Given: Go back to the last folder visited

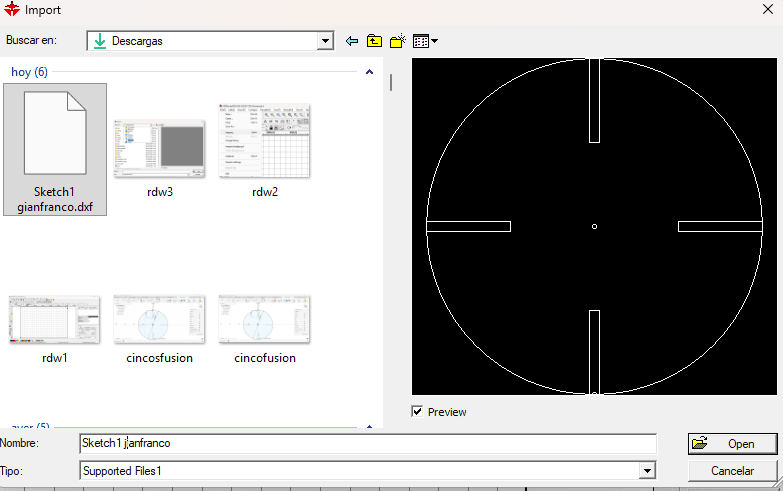Looking at the screenshot, I should (352, 41).
